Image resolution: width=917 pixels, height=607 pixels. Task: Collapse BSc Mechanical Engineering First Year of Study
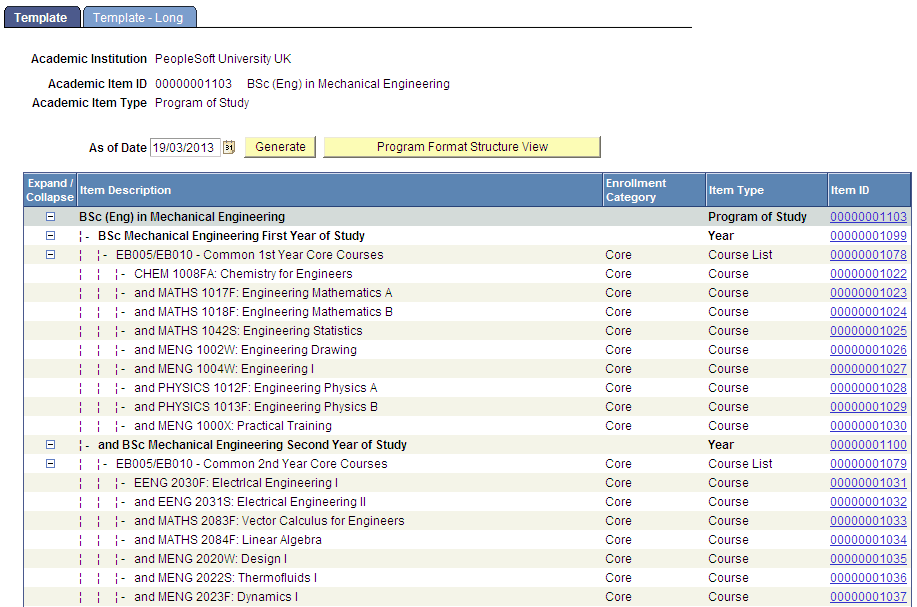(50, 236)
